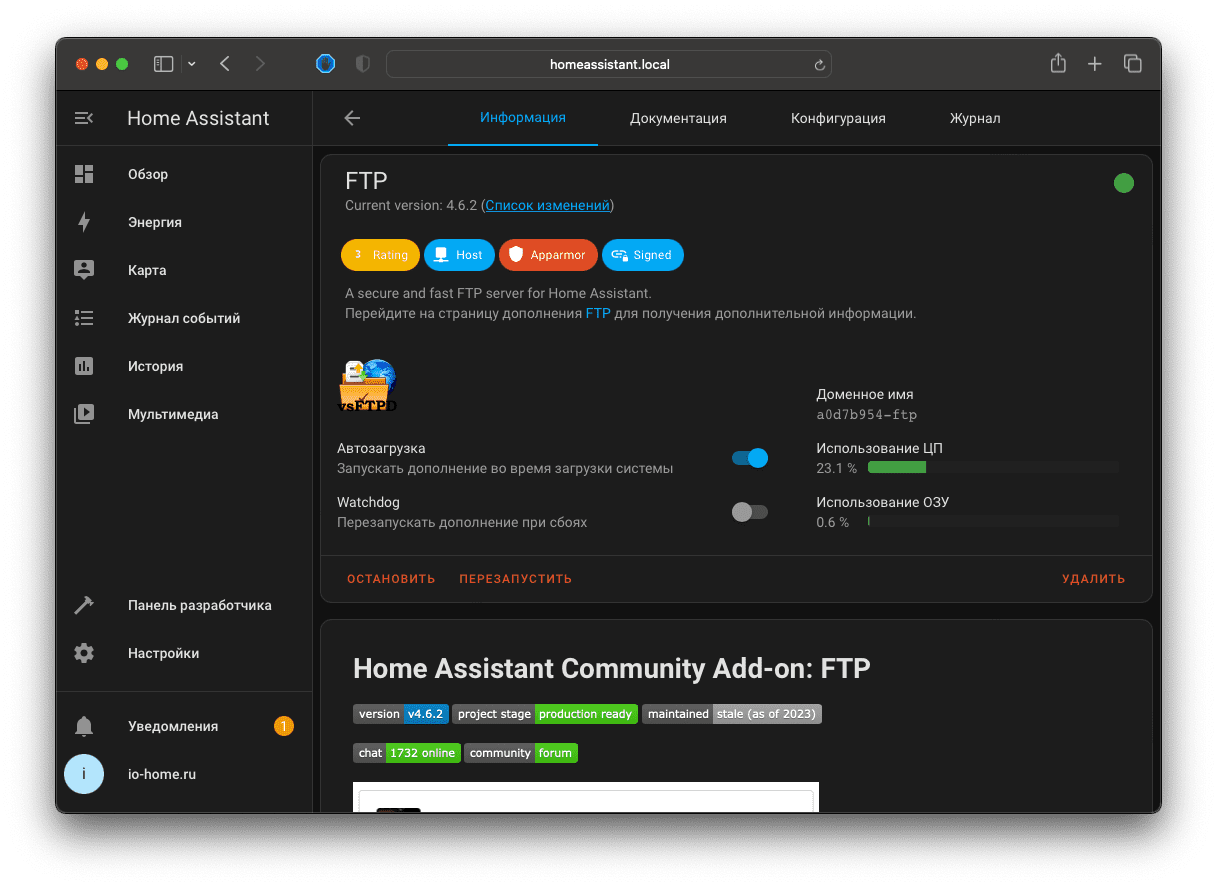Click the Host badge

459,255
